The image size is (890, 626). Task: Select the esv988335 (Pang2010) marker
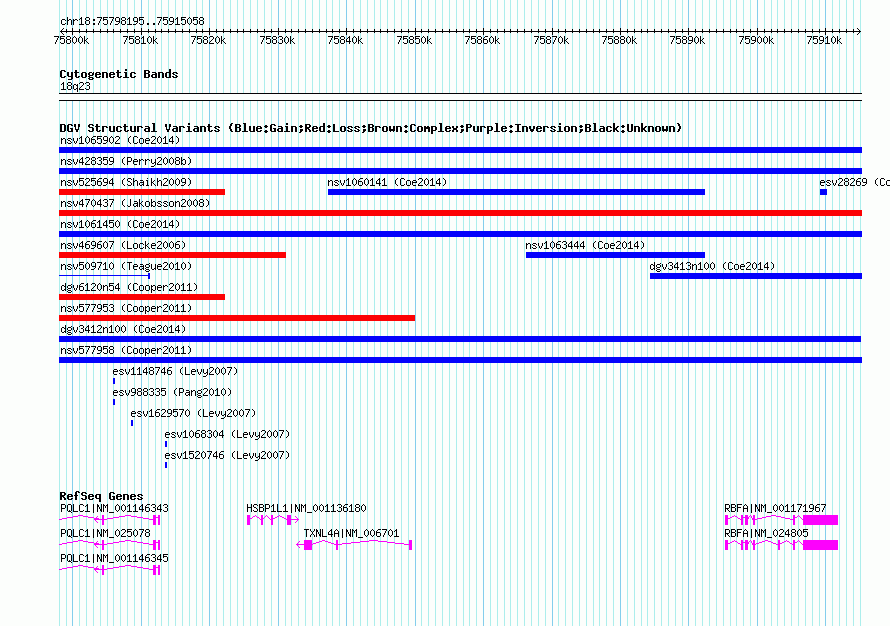point(114,402)
